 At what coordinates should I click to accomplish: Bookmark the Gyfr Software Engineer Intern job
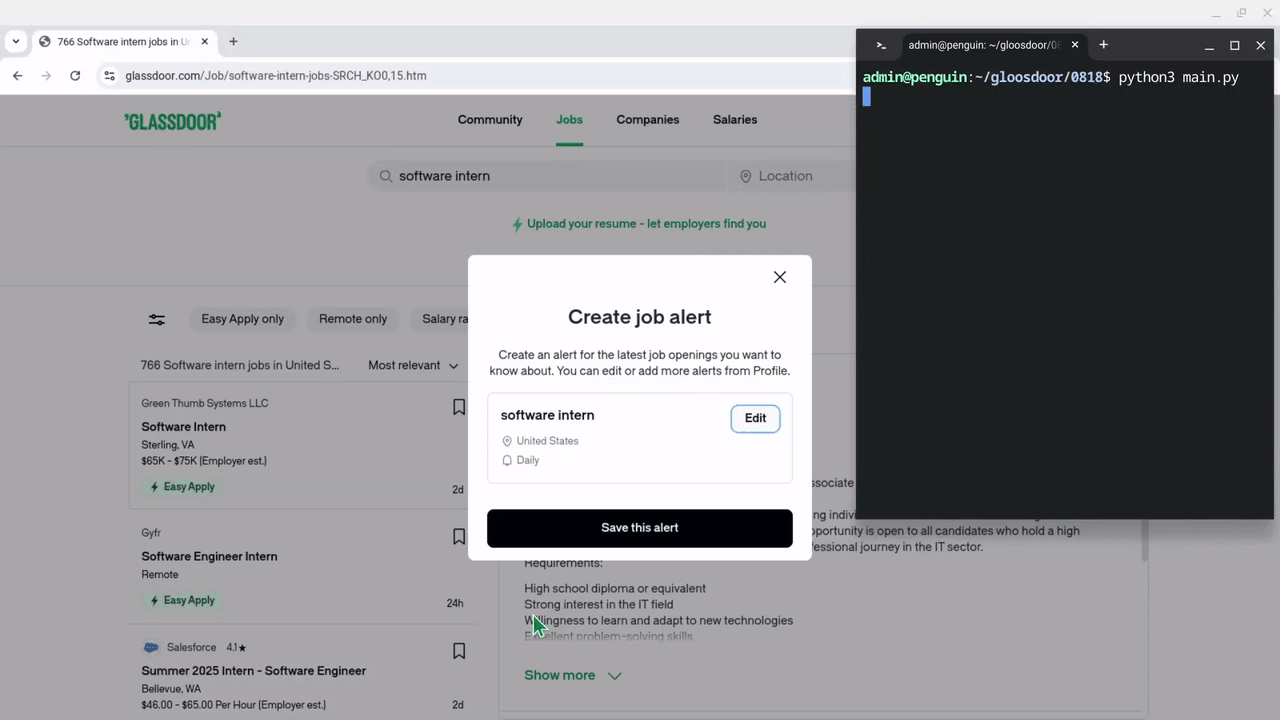(x=459, y=537)
